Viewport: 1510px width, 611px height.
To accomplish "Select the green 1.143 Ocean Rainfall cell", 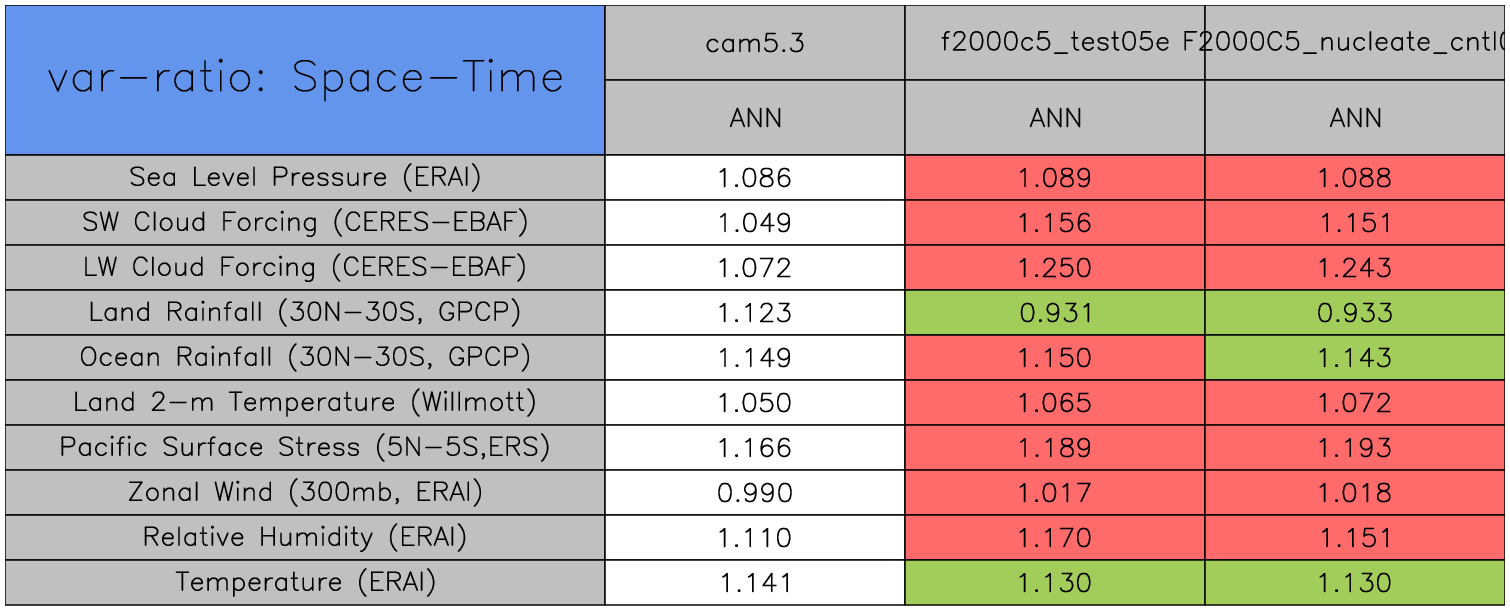I will coord(1355,358).
